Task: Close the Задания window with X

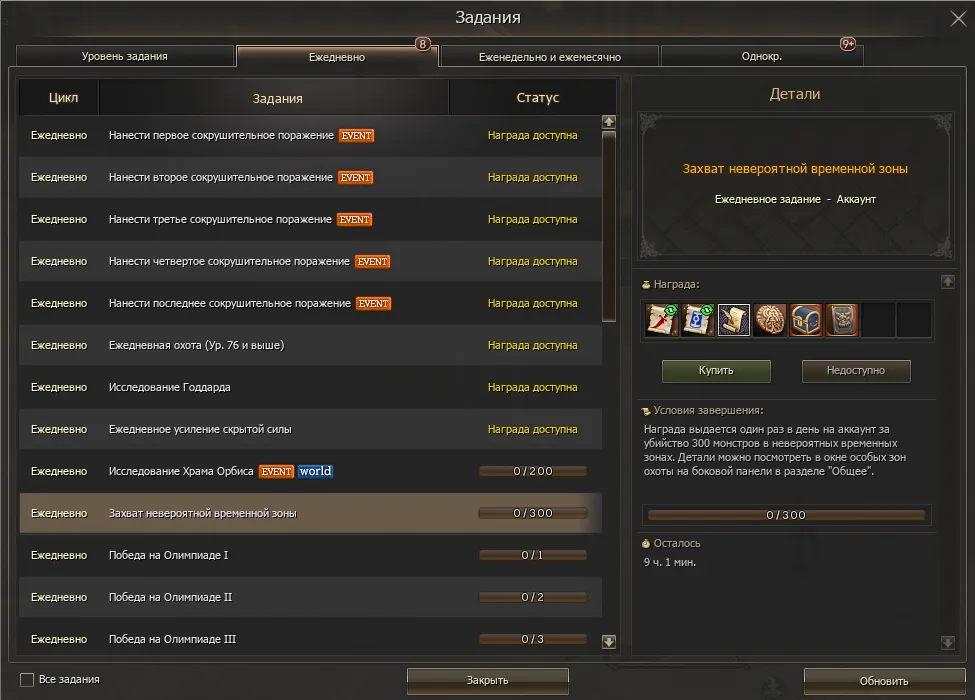Action: pyautogui.click(x=957, y=17)
